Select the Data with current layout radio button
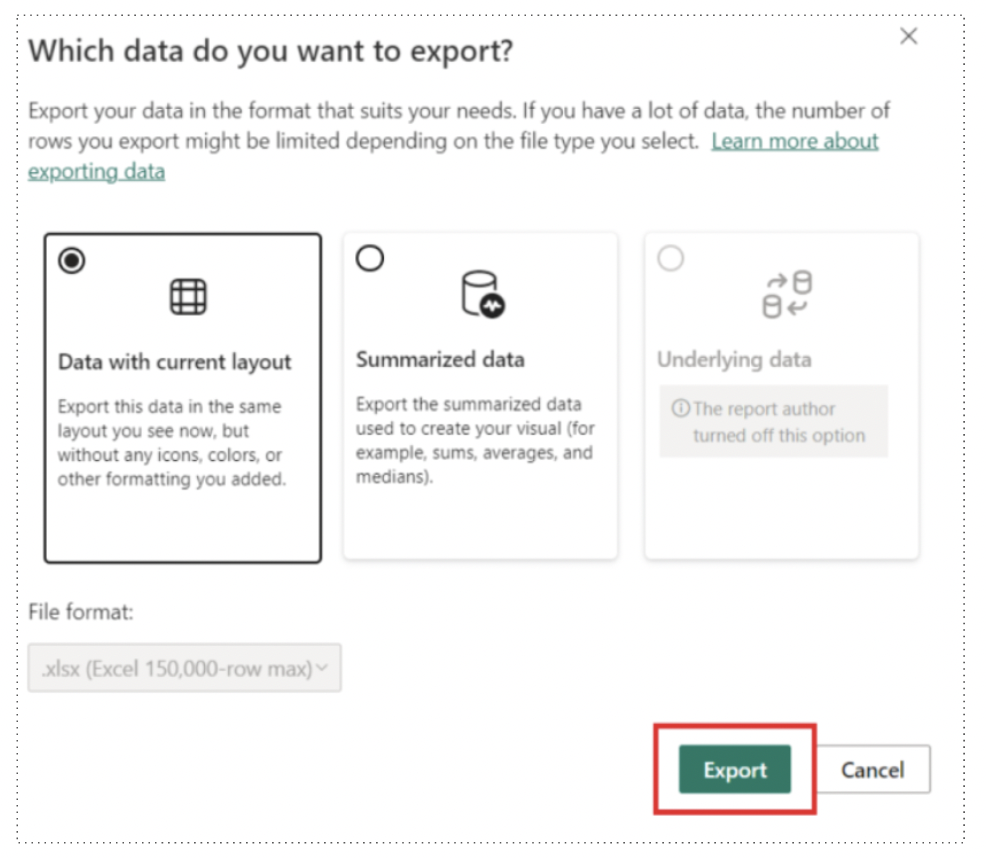Viewport: 986px width, 858px height. click(72, 260)
